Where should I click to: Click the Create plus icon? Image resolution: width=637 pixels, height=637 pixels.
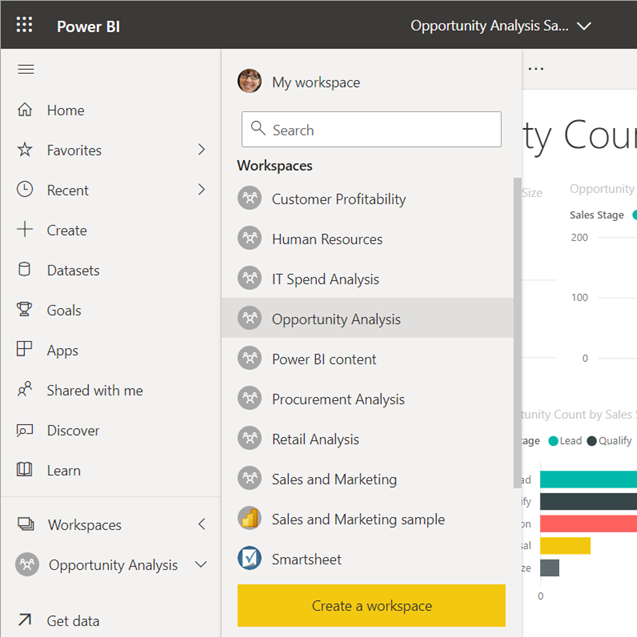25,229
